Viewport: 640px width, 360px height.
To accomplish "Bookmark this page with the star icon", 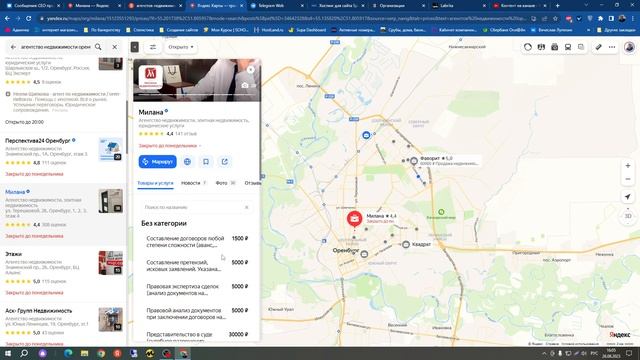I will coord(555,18).
